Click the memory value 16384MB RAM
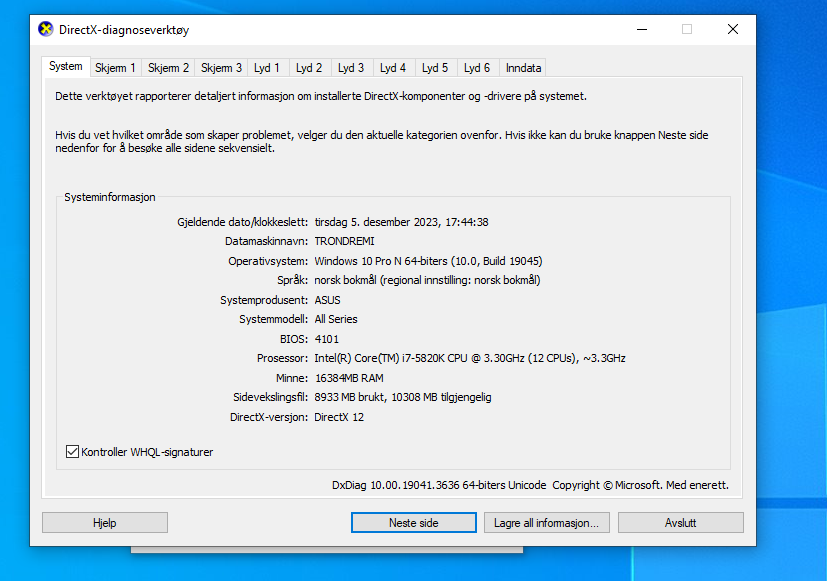The image size is (827, 581). coord(349,378)
